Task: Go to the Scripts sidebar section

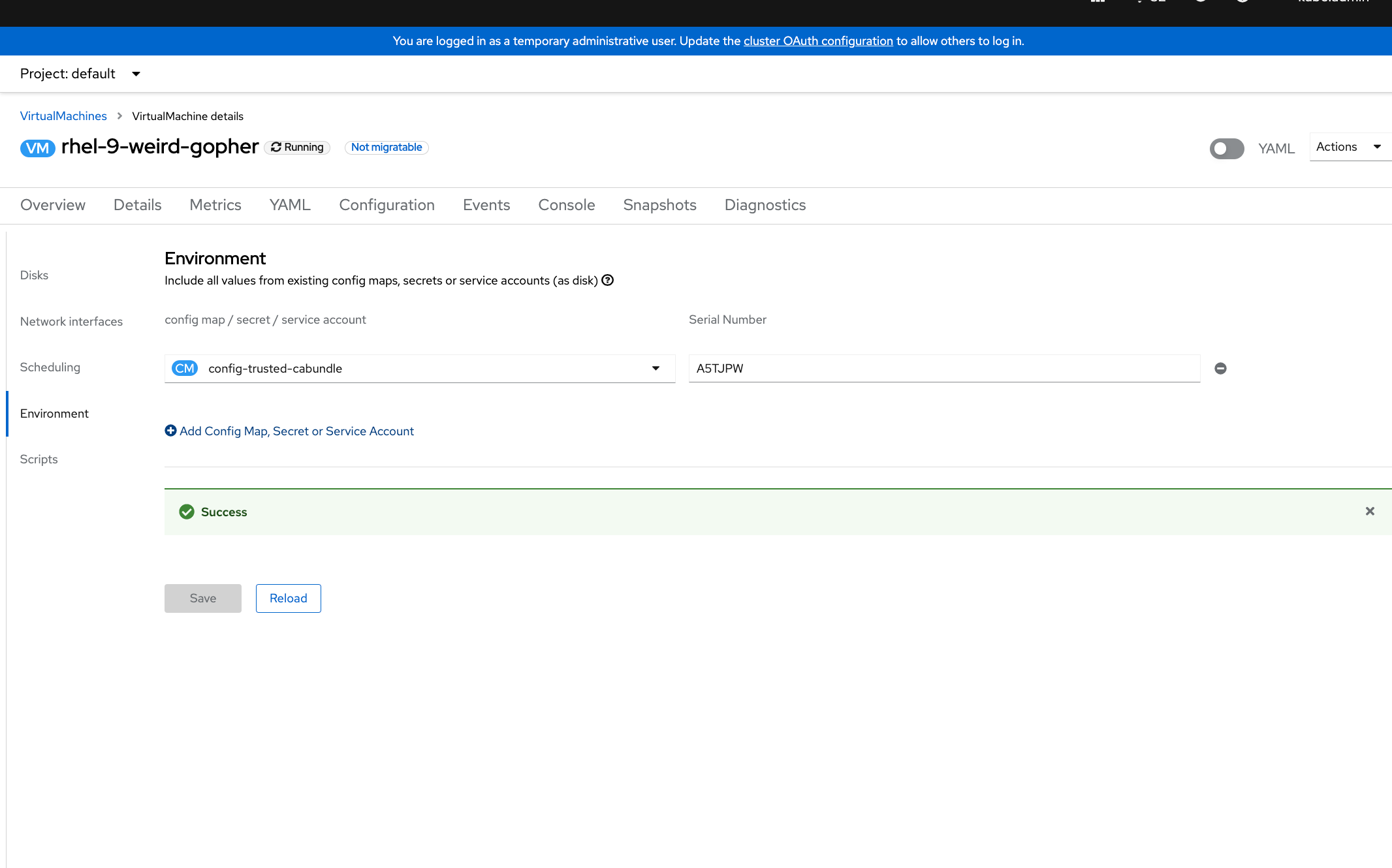Action: (x=39, y=459)
